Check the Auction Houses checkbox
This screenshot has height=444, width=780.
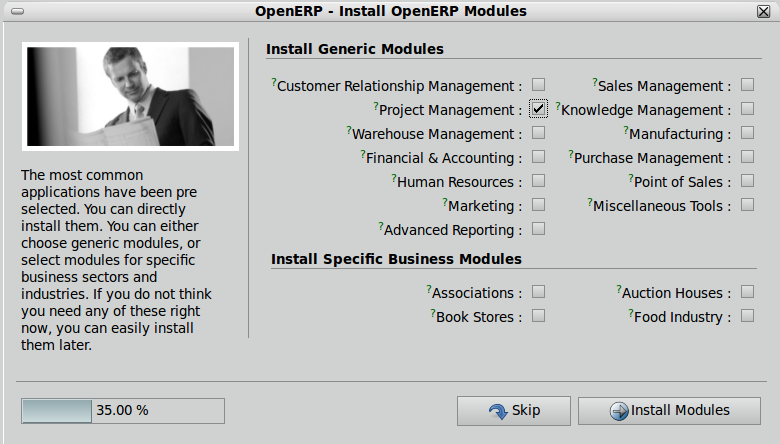(x=747, y=292)
